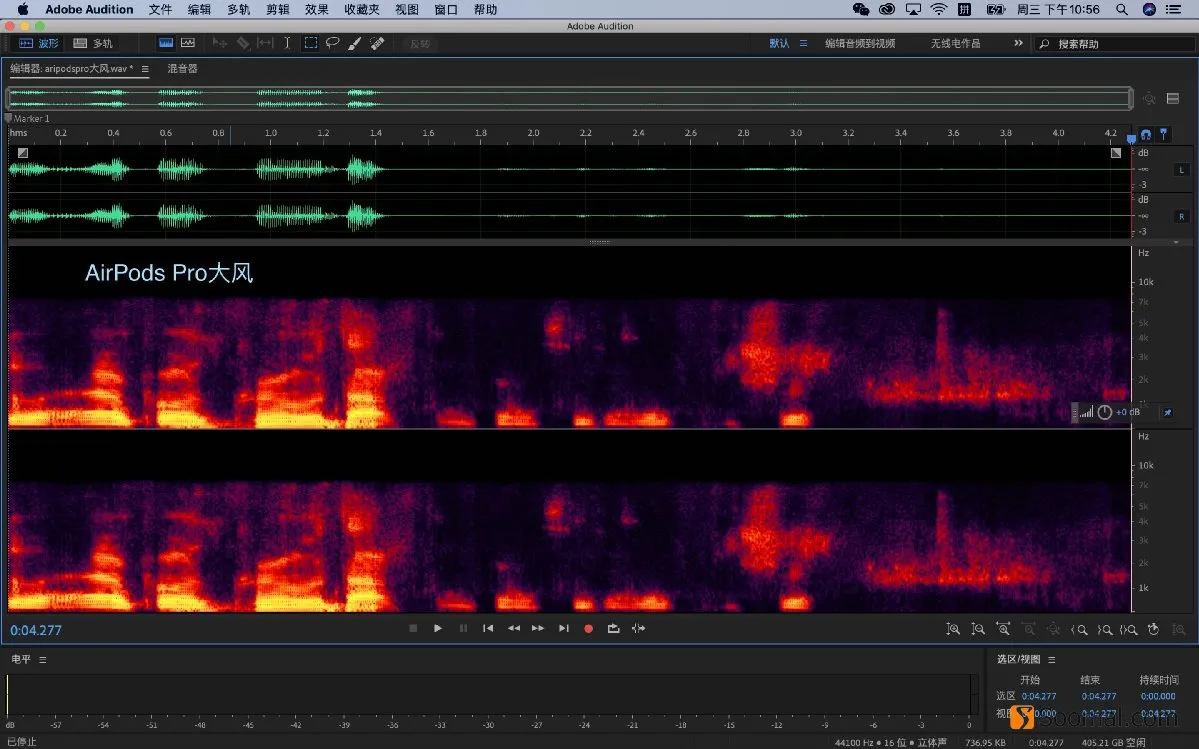The height and width of the screenshot is (749, 1199).
Task: Toggle Skip Selection button
Action: (x=638, y=628)
